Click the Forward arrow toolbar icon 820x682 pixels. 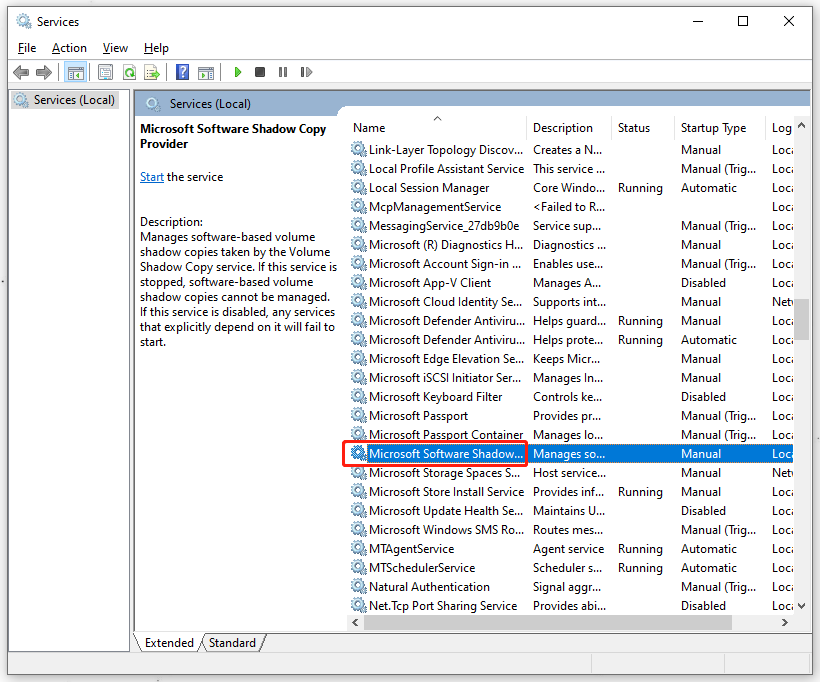coord(44,72)
